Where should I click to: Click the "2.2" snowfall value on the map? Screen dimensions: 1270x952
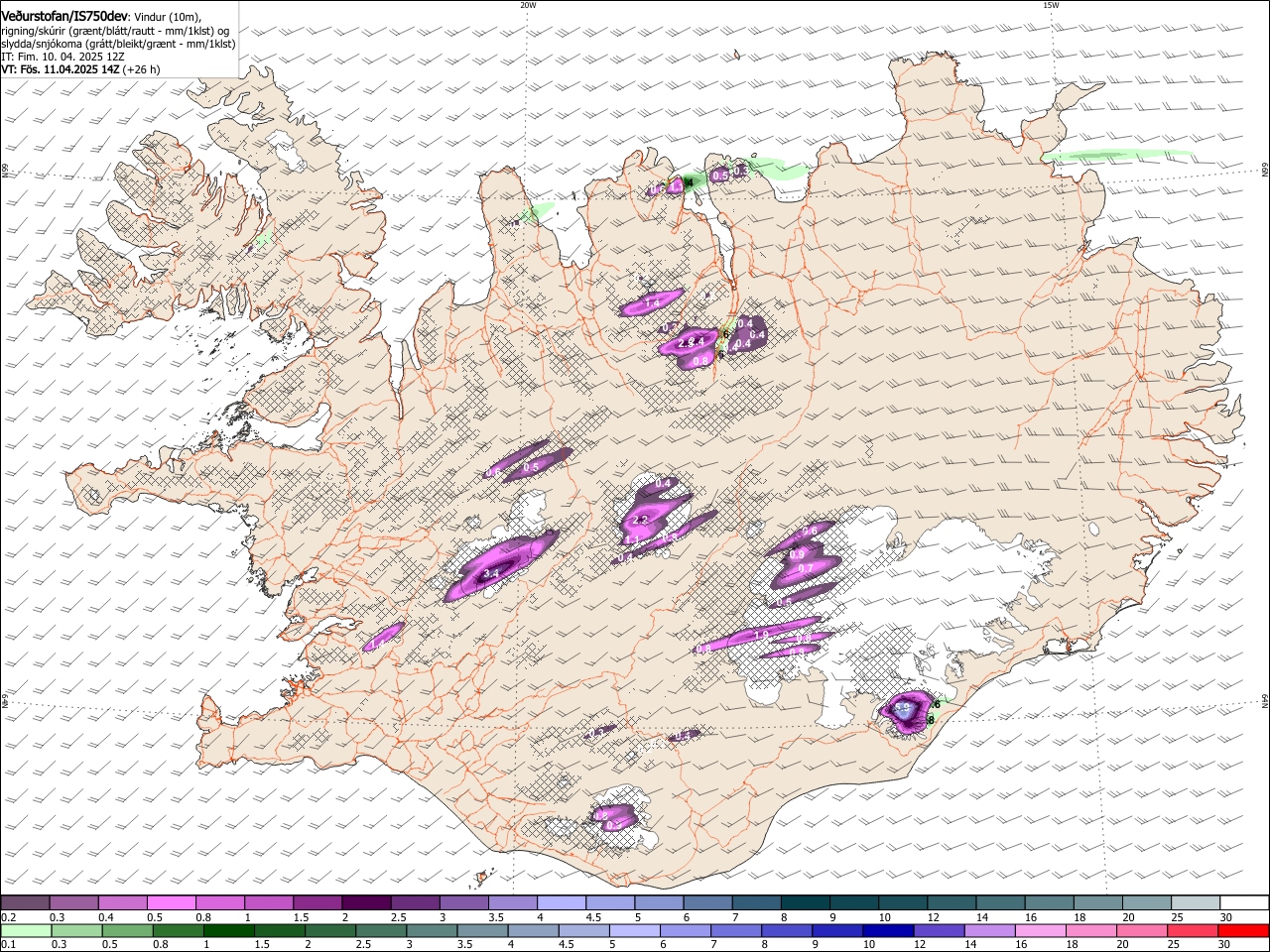click(x=640, y=521)
